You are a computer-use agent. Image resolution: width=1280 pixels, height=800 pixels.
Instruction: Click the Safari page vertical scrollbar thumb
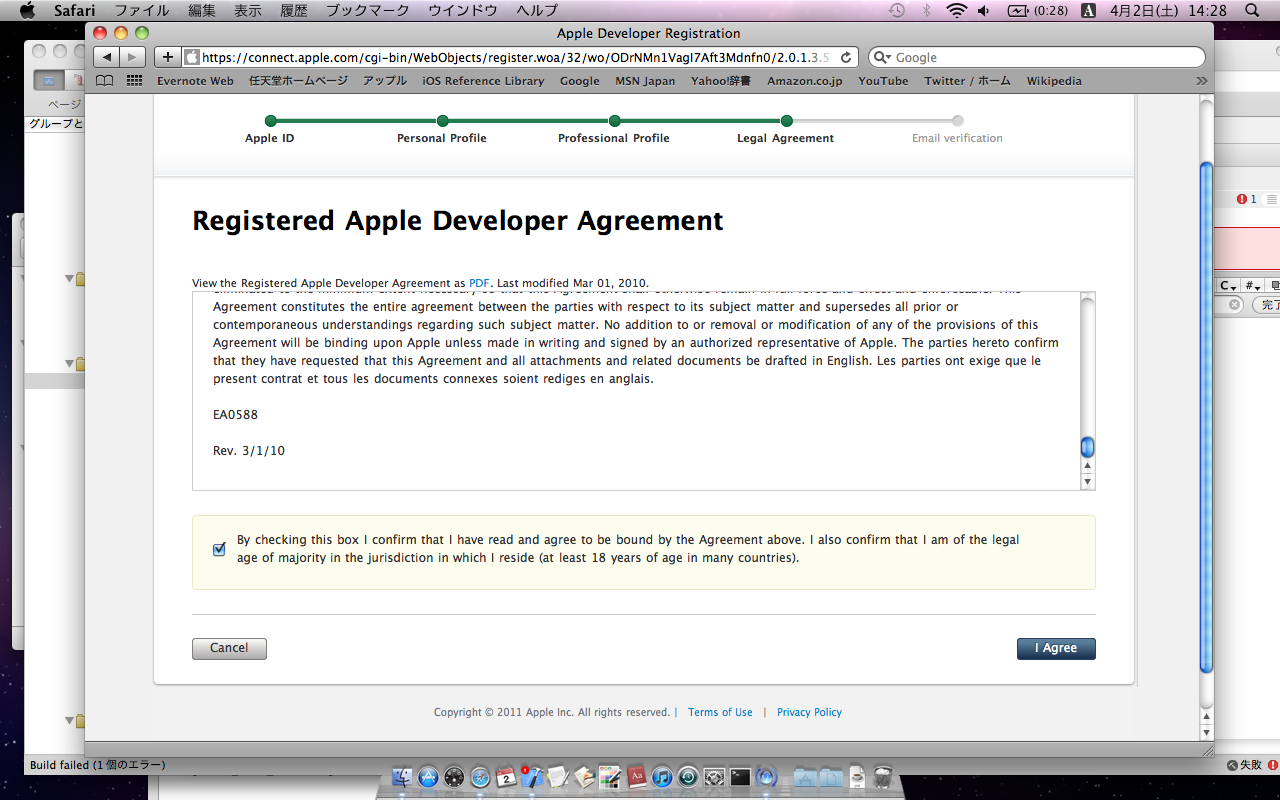tap(1206, 418)
